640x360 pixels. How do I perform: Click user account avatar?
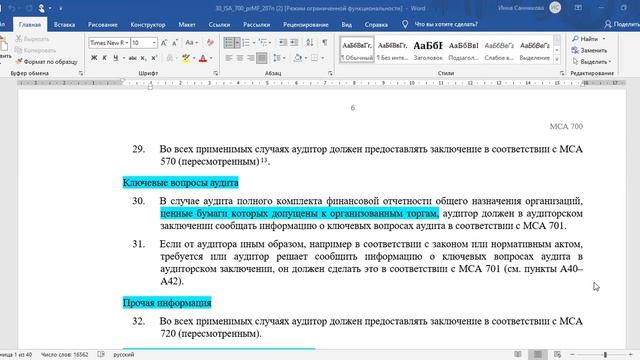pyautogui.click(x=555, y=8)
